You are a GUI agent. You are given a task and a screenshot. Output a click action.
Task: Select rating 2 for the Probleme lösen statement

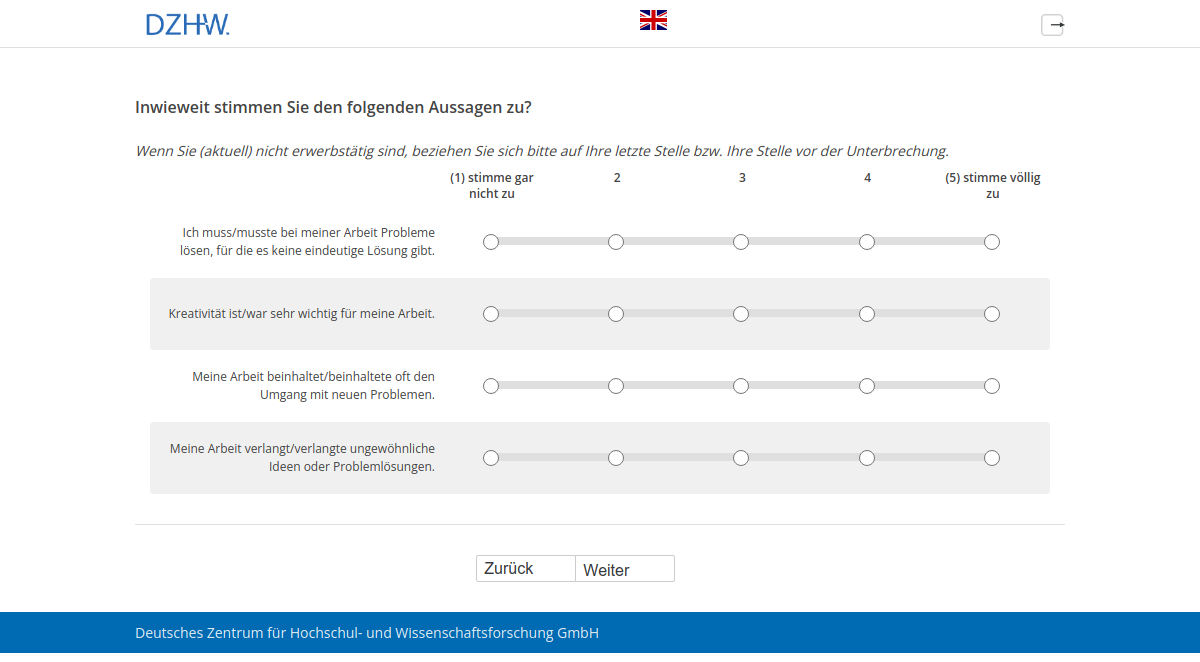[x=616, y=241]
